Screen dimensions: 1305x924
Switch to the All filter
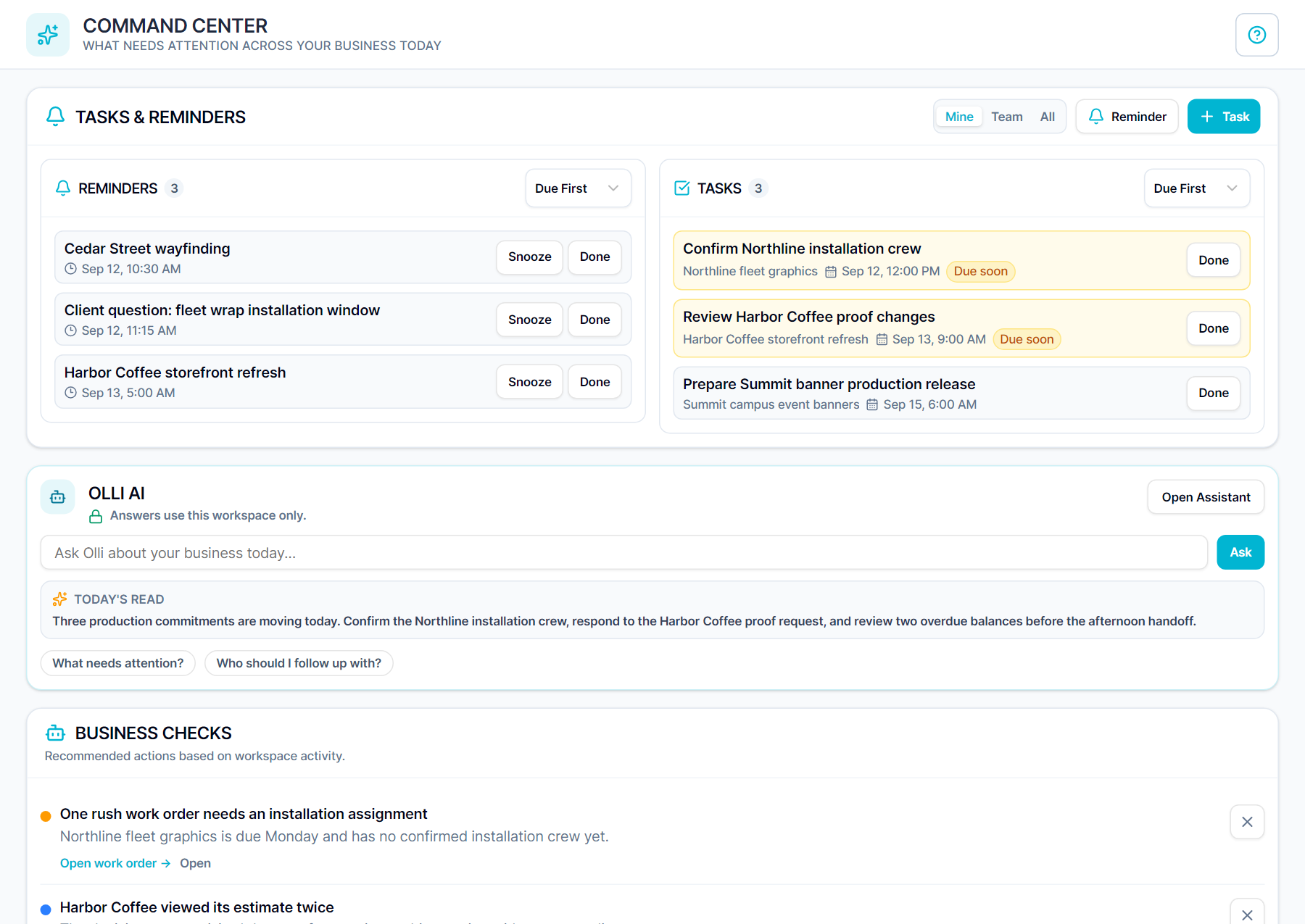click(x=1048, y=117)
